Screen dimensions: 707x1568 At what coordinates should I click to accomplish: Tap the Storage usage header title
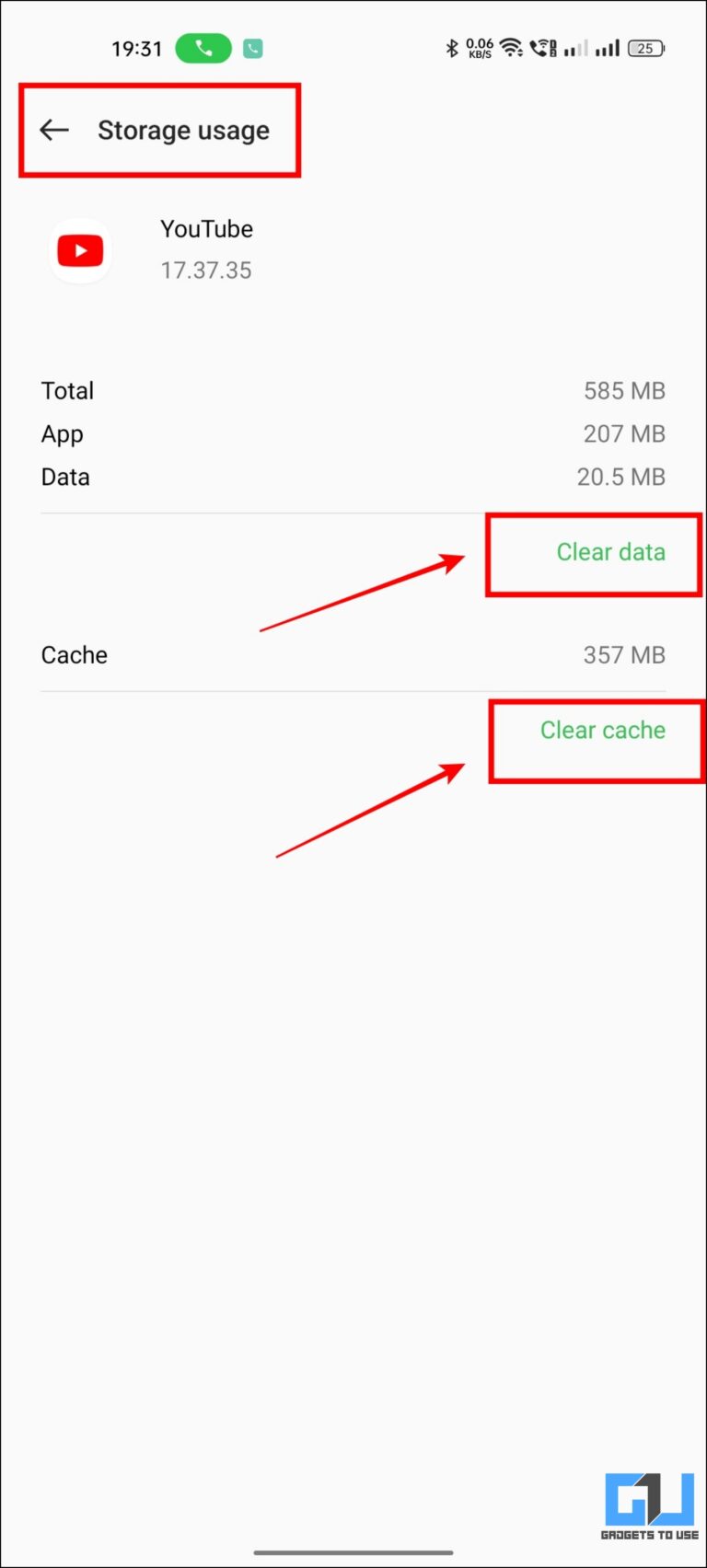pos(183,130)
